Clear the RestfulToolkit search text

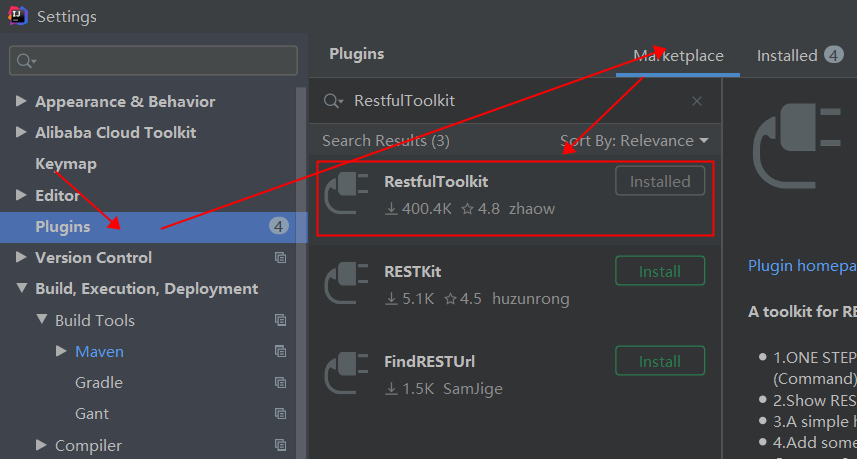point(697,101)
